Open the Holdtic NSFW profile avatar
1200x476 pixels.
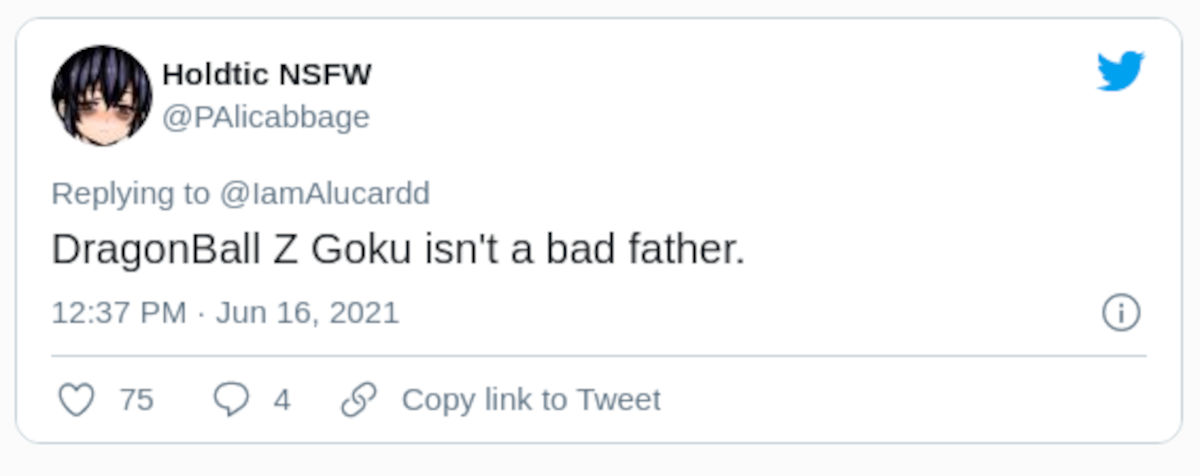click(x=102, y=95)
